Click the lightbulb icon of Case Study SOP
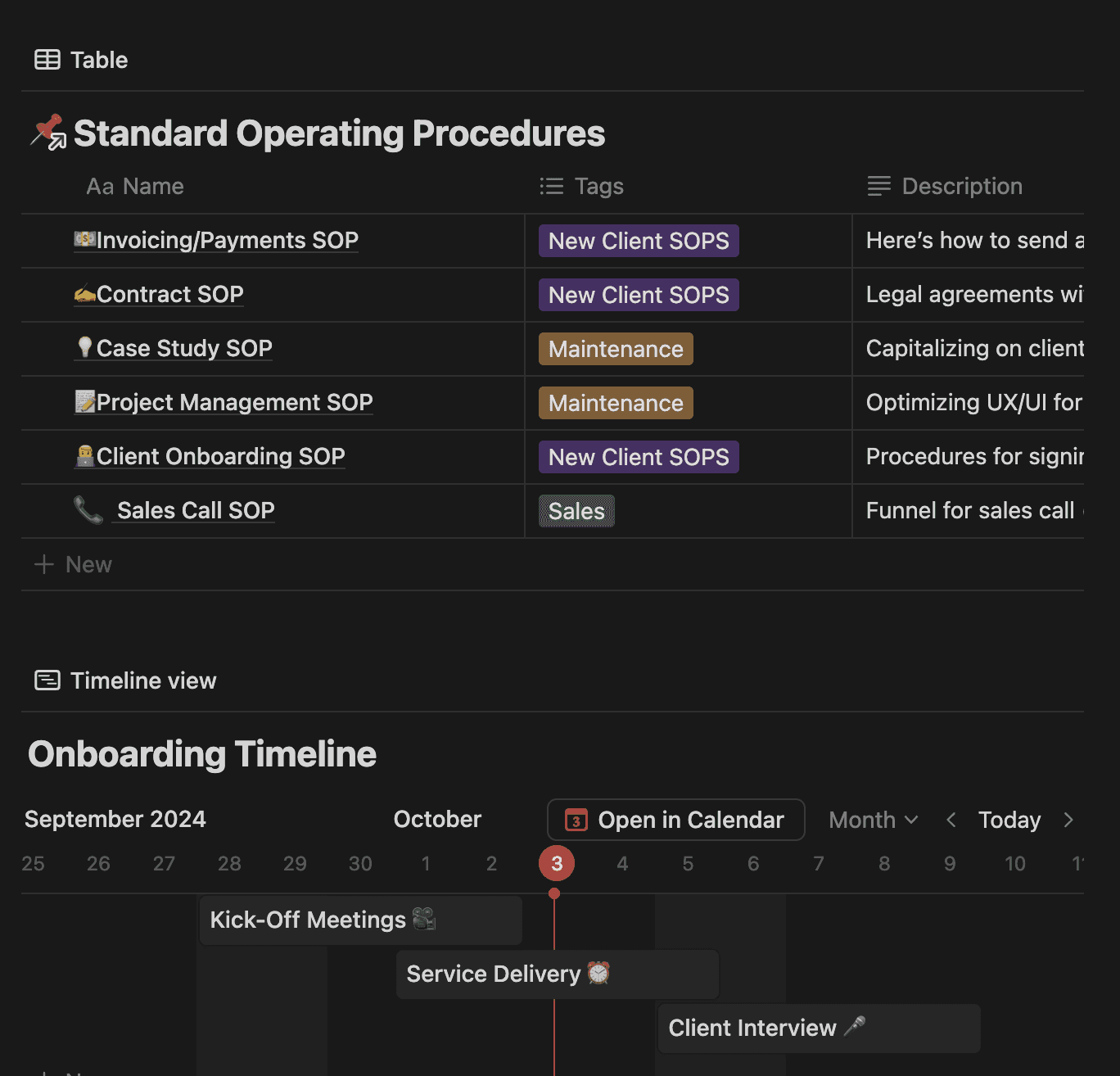1120x1076 pixels. [x=84, y=347]
